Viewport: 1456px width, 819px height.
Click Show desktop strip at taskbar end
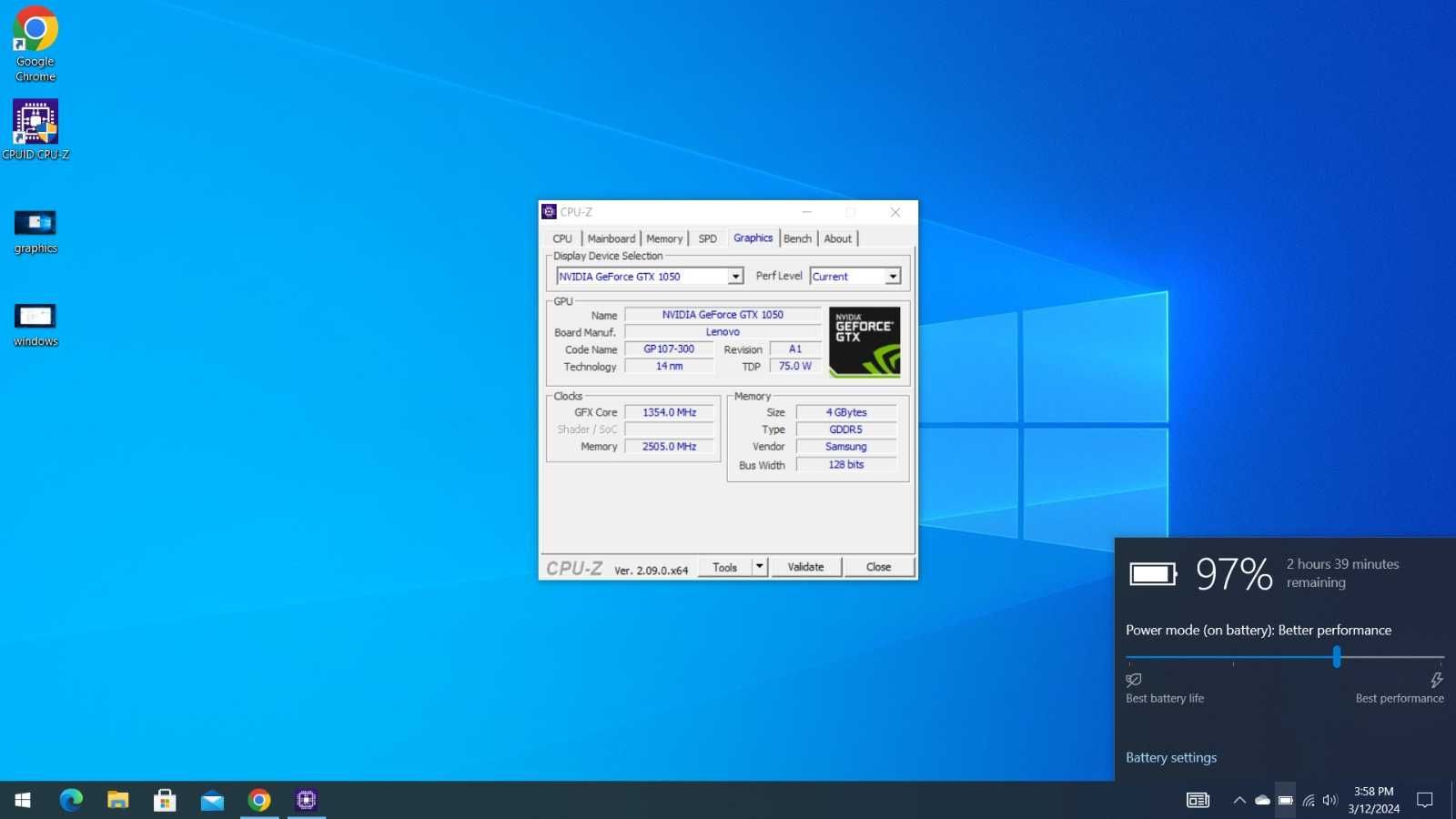1453,800
